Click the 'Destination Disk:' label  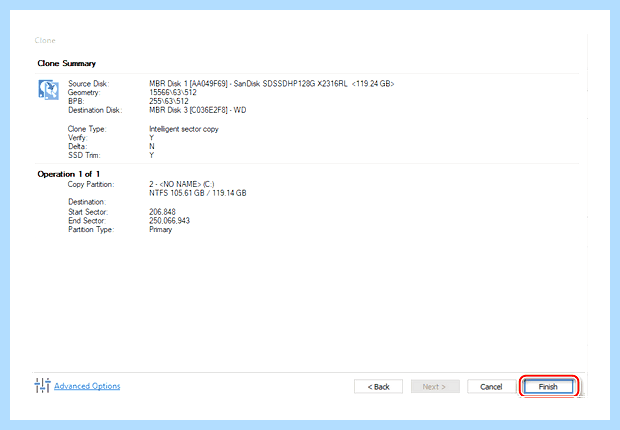(95, 110)
